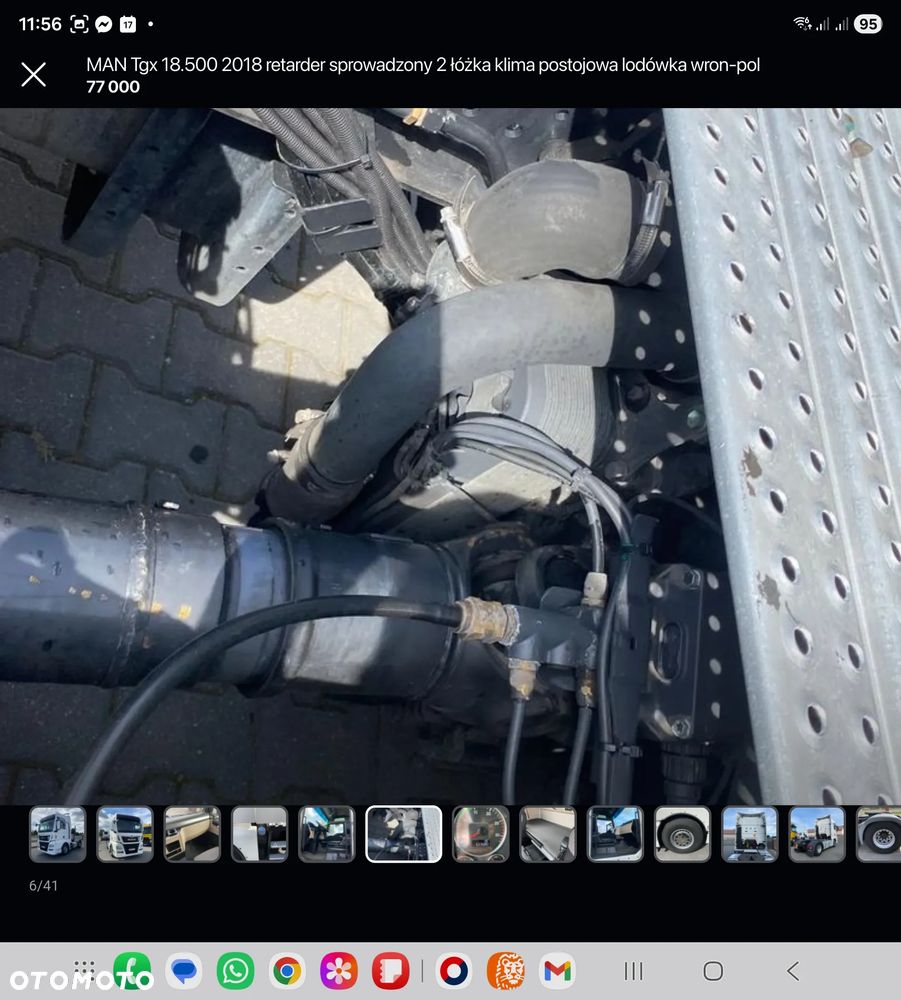Close the photo gallery with X icon
This screenshot has height=1000, width=901.
click(33, 74)
